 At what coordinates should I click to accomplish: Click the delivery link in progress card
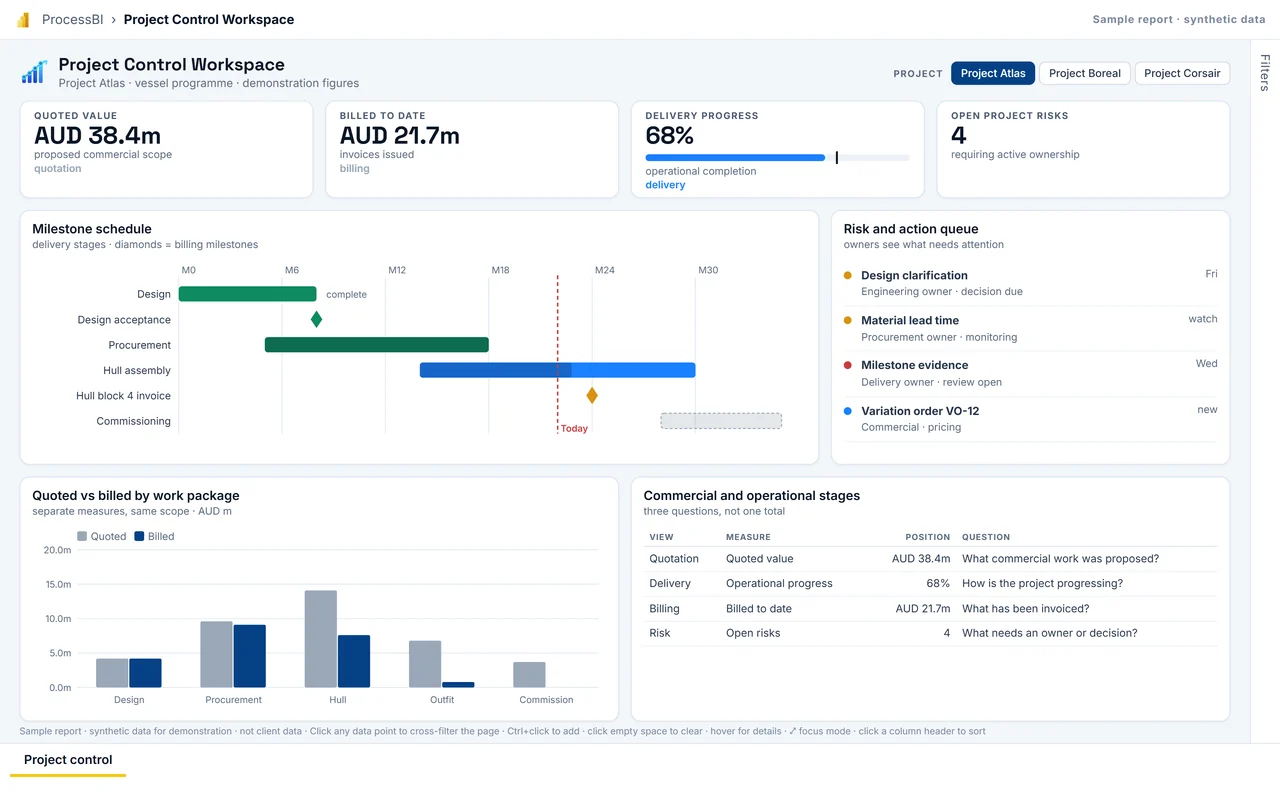pyautogui.click(x=665, y=185)
